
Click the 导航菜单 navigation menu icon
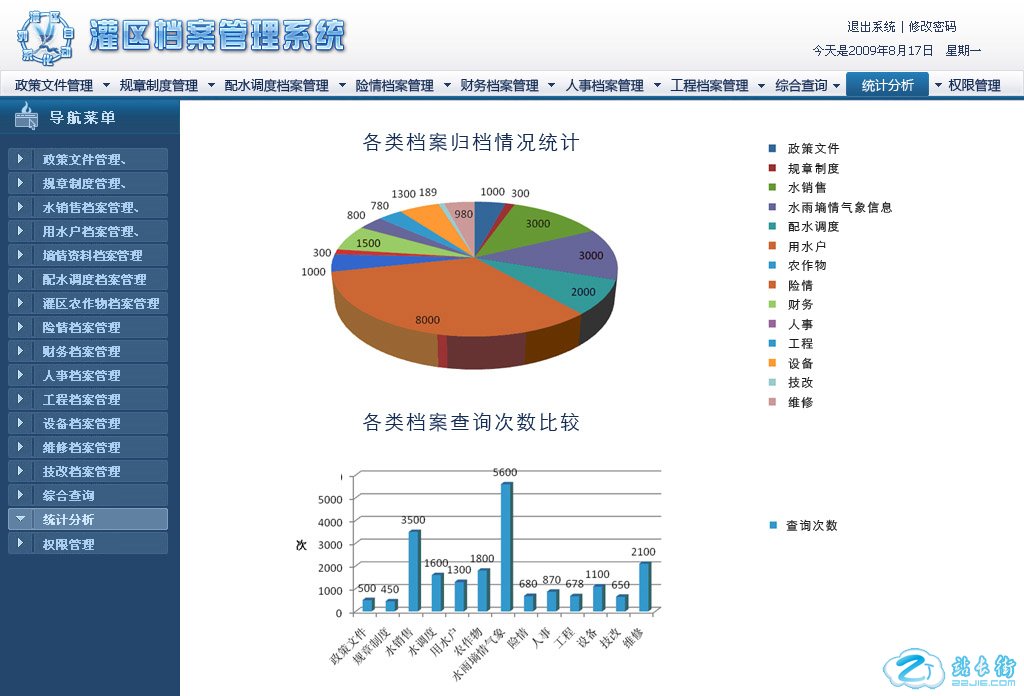pyautogui.click(x=27, y=118)
